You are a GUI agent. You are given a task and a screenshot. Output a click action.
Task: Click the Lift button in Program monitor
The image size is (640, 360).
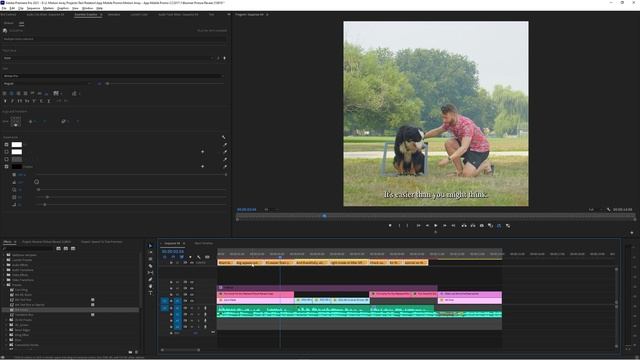[x=464, y=225]
